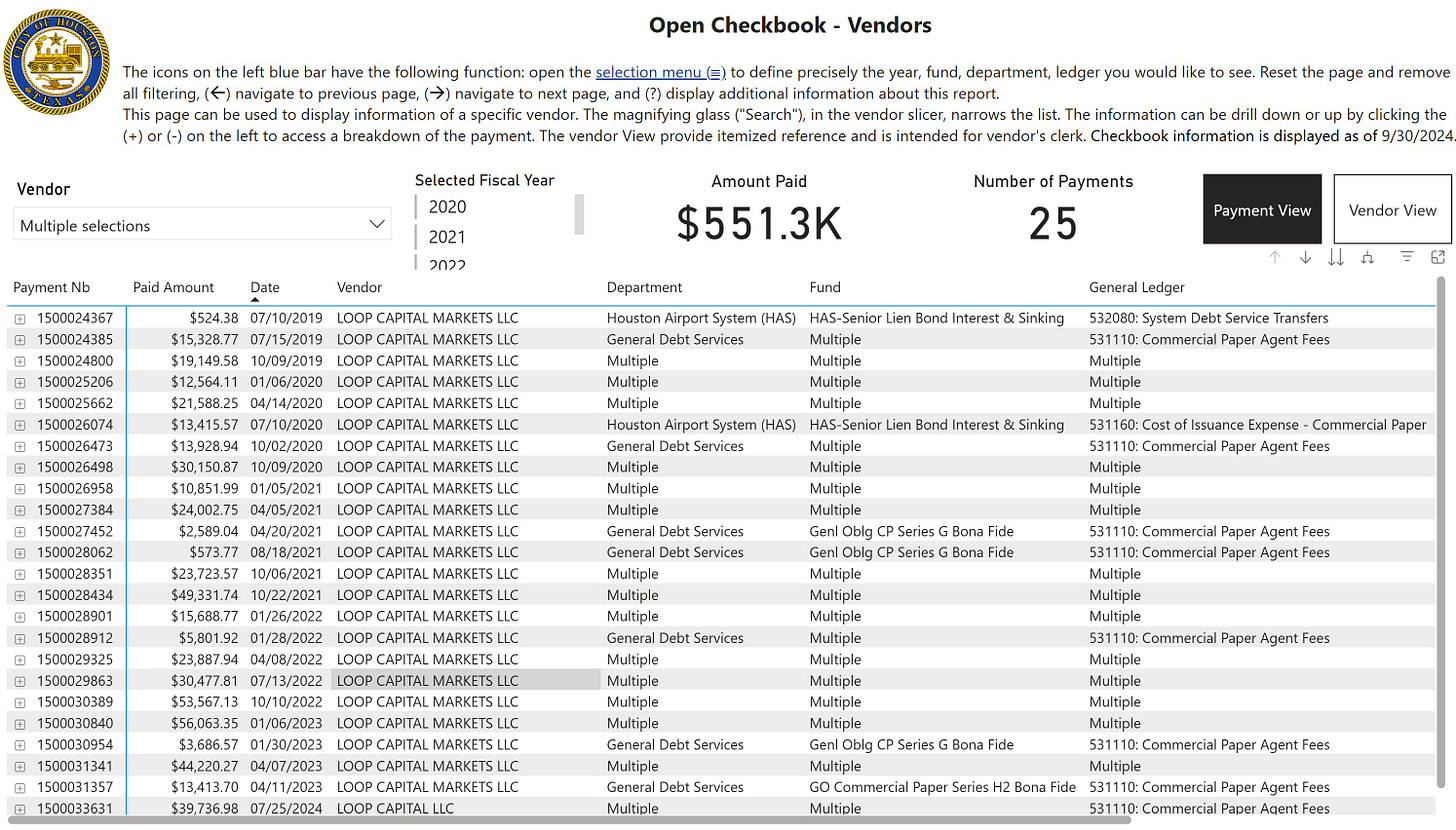
Task: Sort by Fund column header
Action: 826,287
